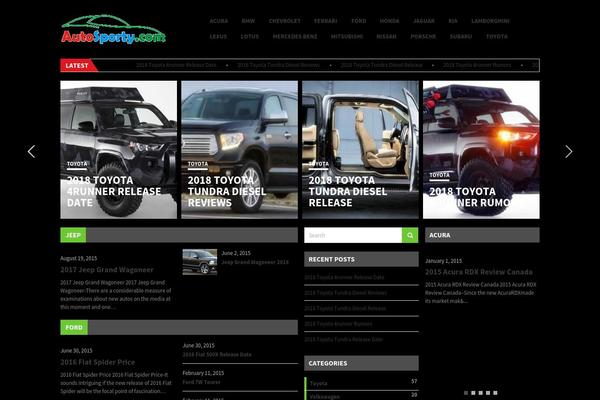
Task: Open Acura menu item
Action: [218, 21]
